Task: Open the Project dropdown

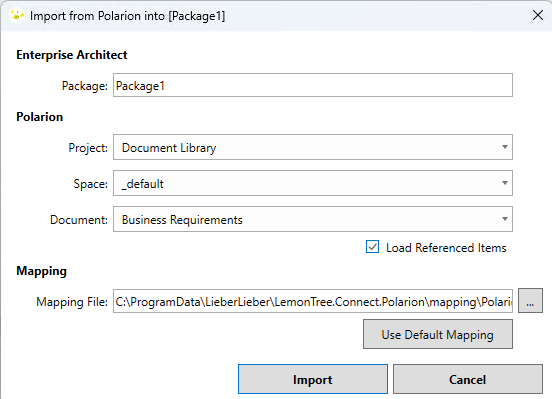Action: pos(313,147)
